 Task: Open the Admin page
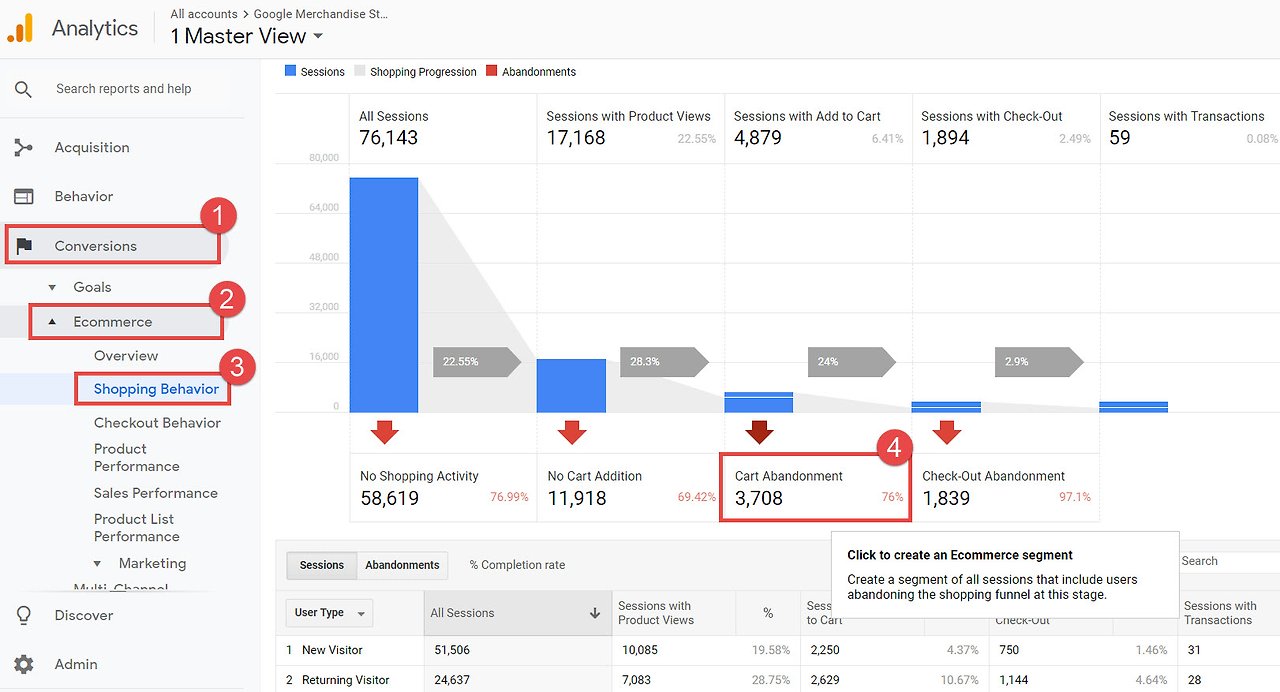pos(76,664)
